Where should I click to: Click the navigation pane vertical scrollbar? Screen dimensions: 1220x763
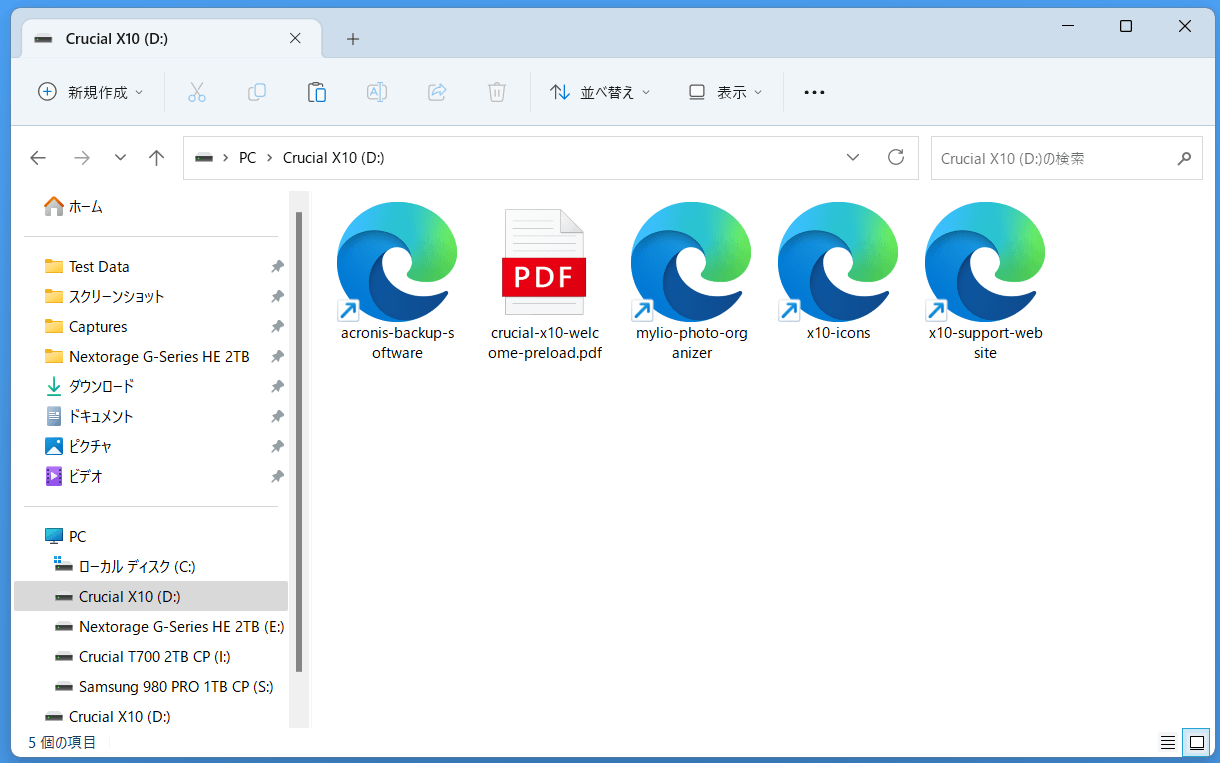point(299,442)
